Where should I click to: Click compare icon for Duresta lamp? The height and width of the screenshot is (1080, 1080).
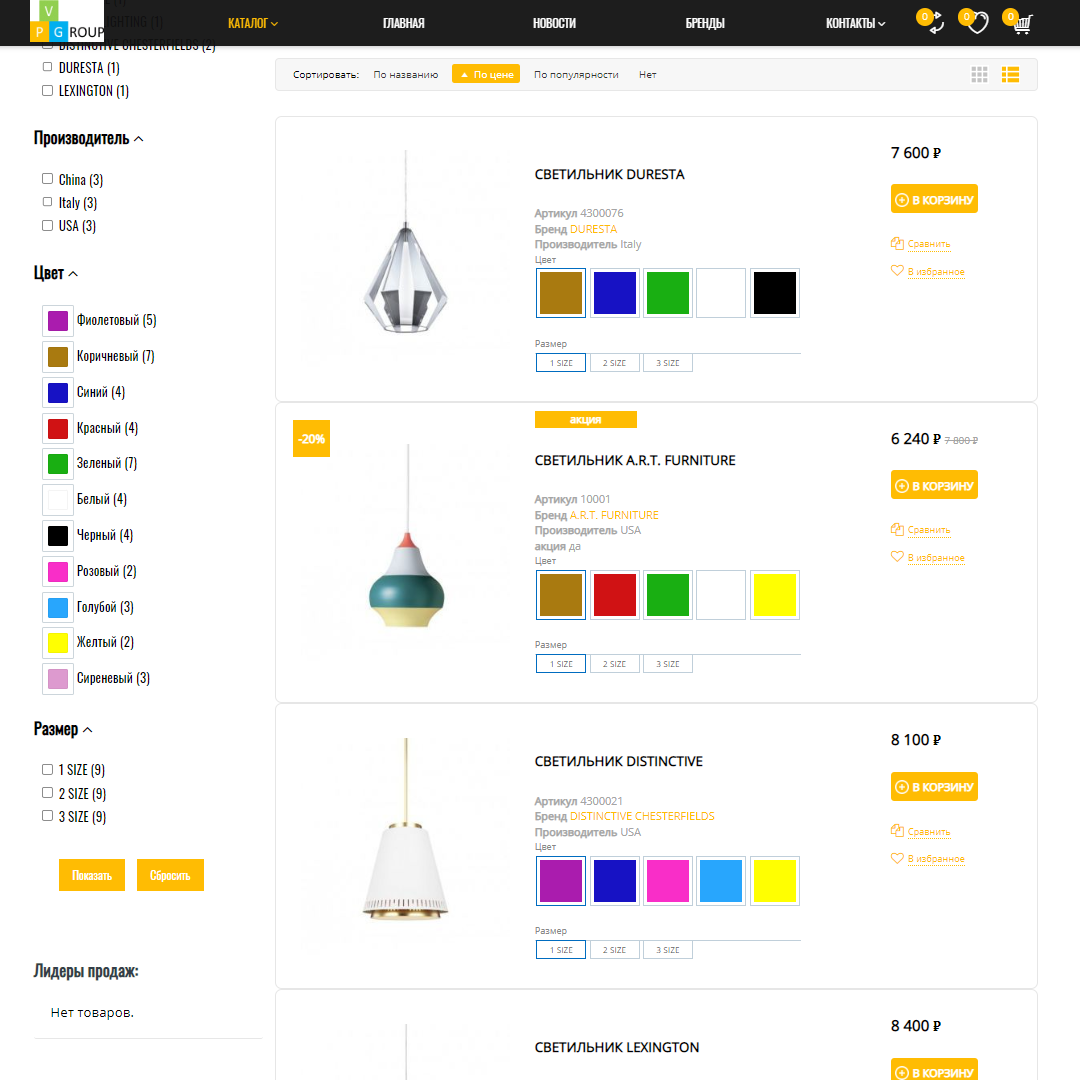pyautogui.click(x=897, y=243)
